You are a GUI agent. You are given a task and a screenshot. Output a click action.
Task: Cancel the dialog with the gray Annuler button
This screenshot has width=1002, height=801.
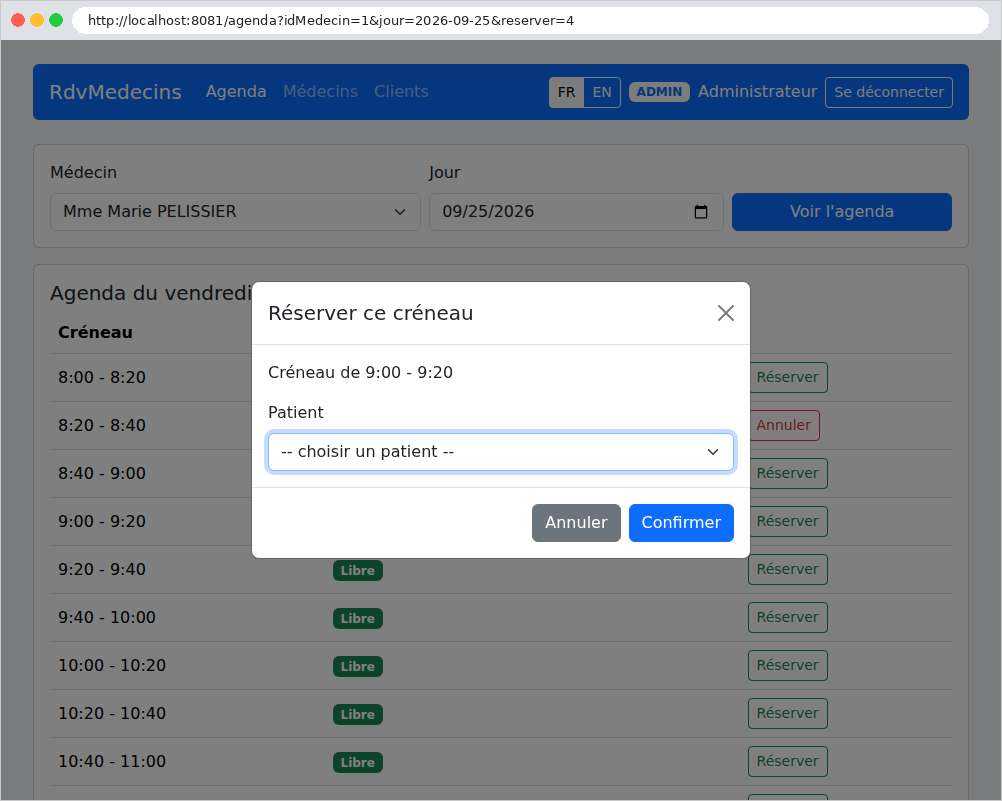click(x=576, y=523)
